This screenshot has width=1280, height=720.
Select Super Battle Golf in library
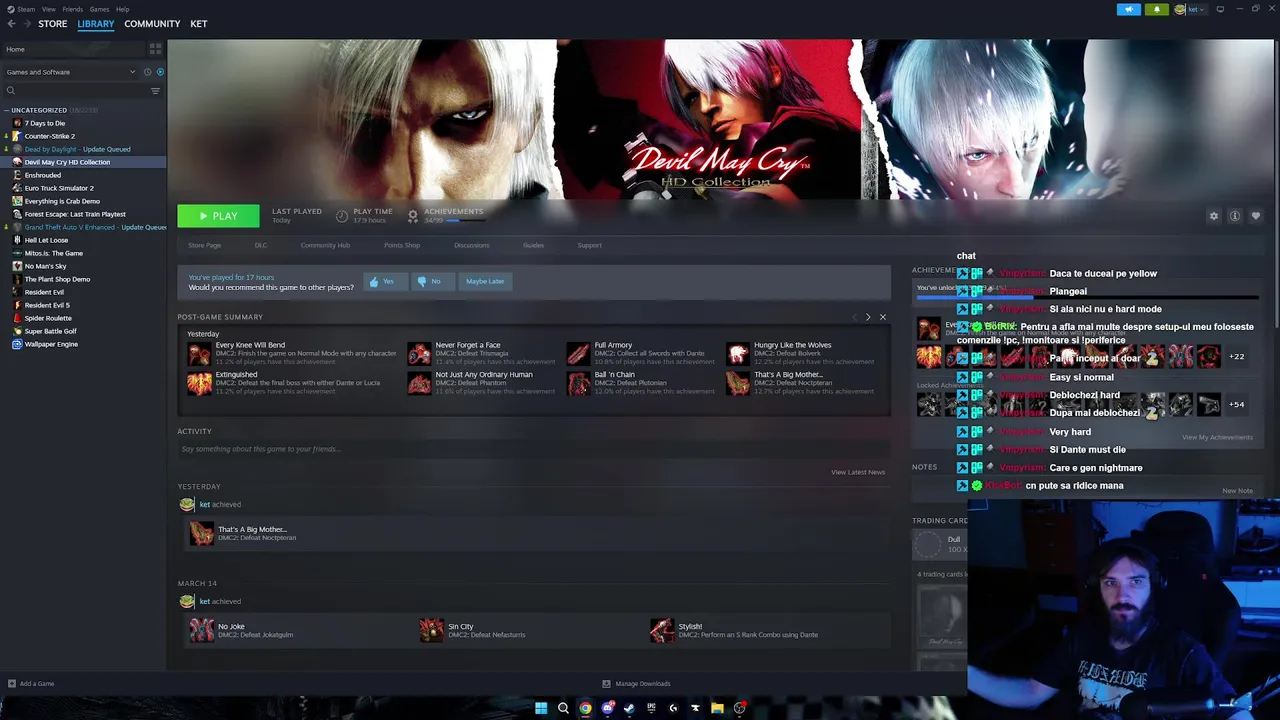pyautogui.click(x=51, y=331)
